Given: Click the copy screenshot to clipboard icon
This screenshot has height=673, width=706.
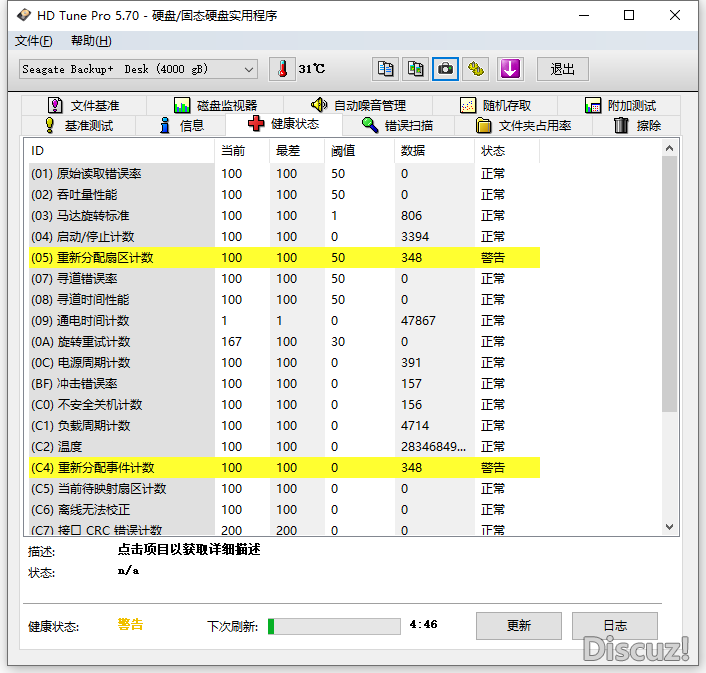Looking at the screenshot, I should coord(415,69).
